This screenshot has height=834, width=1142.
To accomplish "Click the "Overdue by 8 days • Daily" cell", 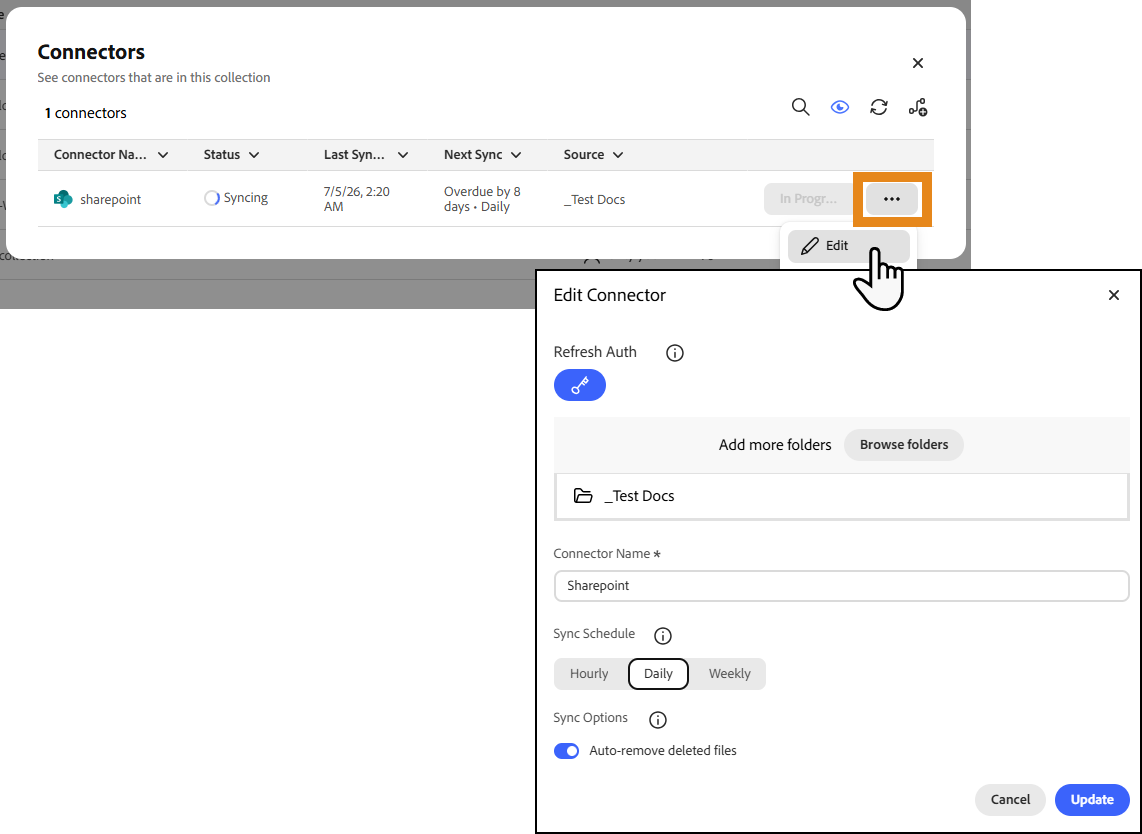I will (482, 199).
